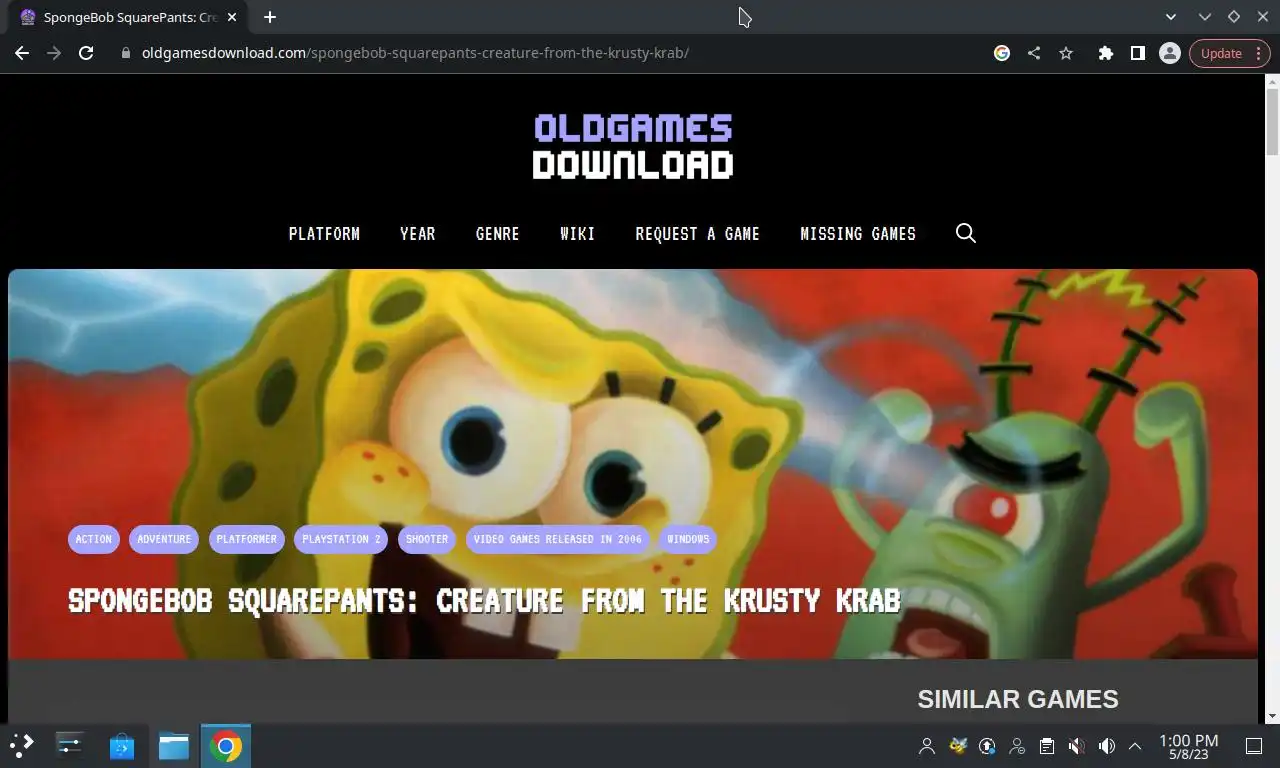Open the YEAR menu

pos(418,234)
